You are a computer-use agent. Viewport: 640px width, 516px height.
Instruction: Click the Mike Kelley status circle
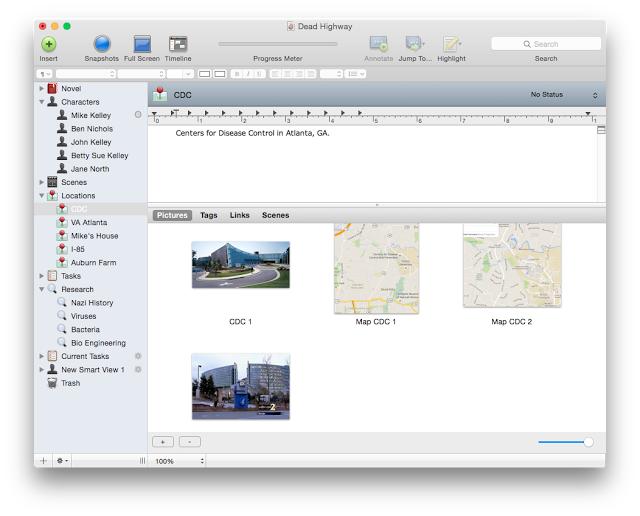pos(138,115)
